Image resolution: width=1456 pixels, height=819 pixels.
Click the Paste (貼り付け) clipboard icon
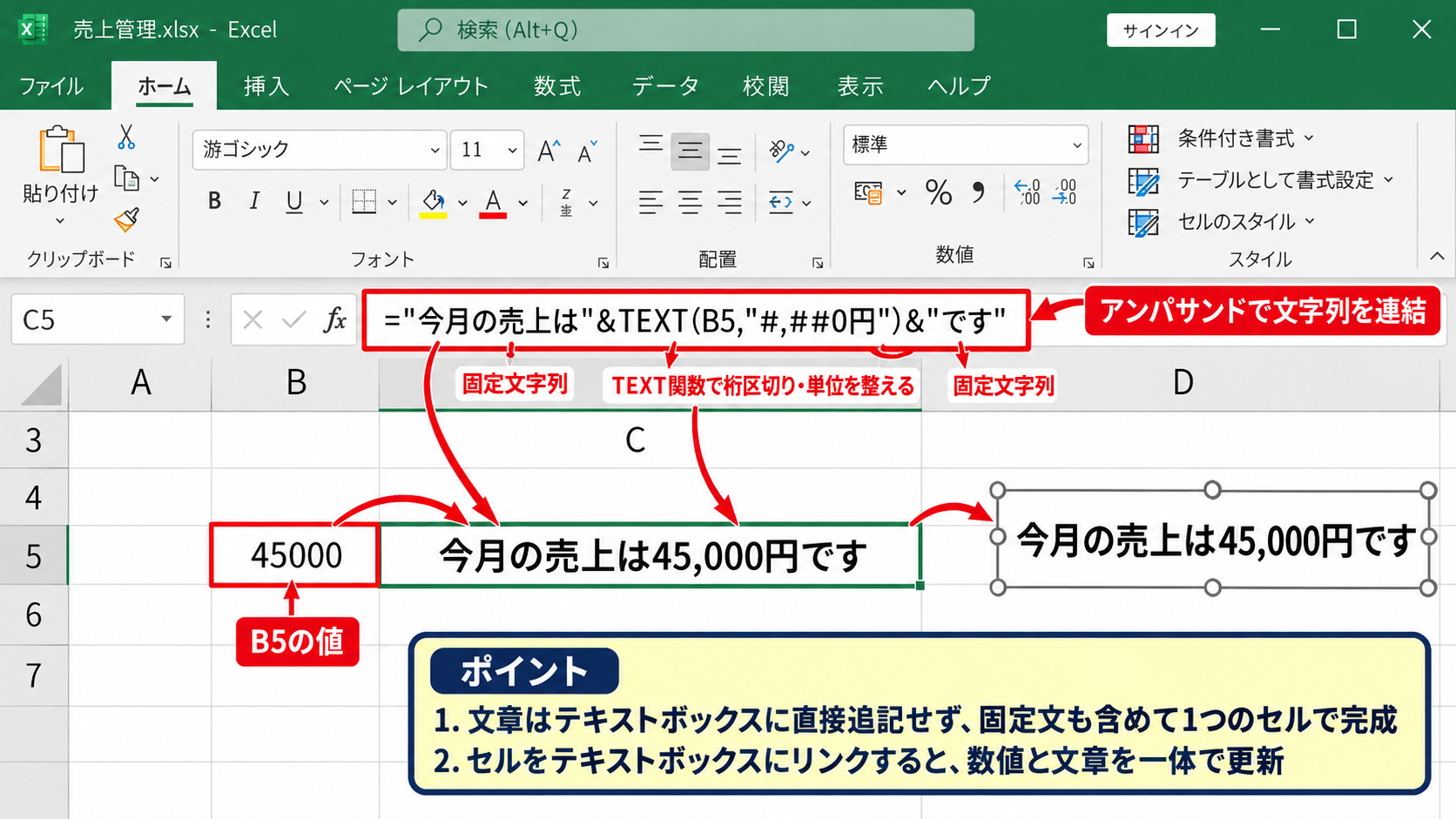pyautogui.click(x=61, y=151)
